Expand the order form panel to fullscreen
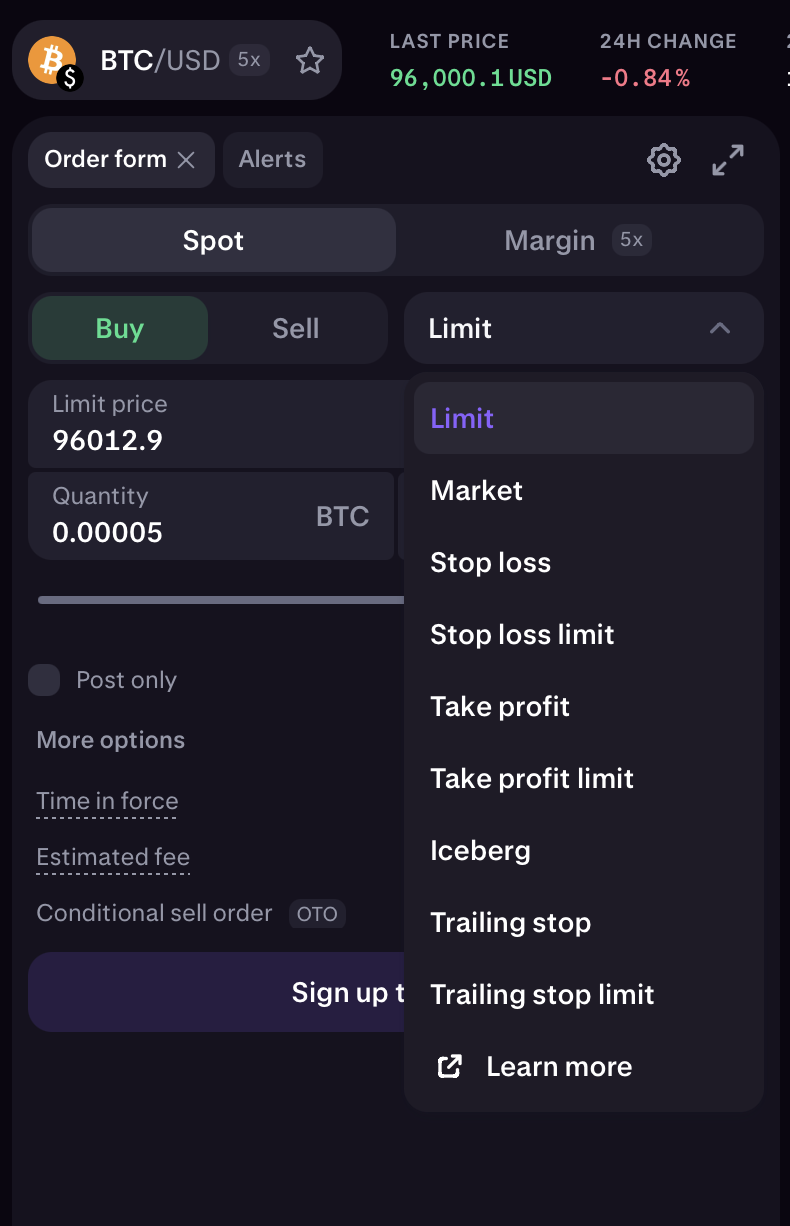The image size is (790, 1226). 728,160
